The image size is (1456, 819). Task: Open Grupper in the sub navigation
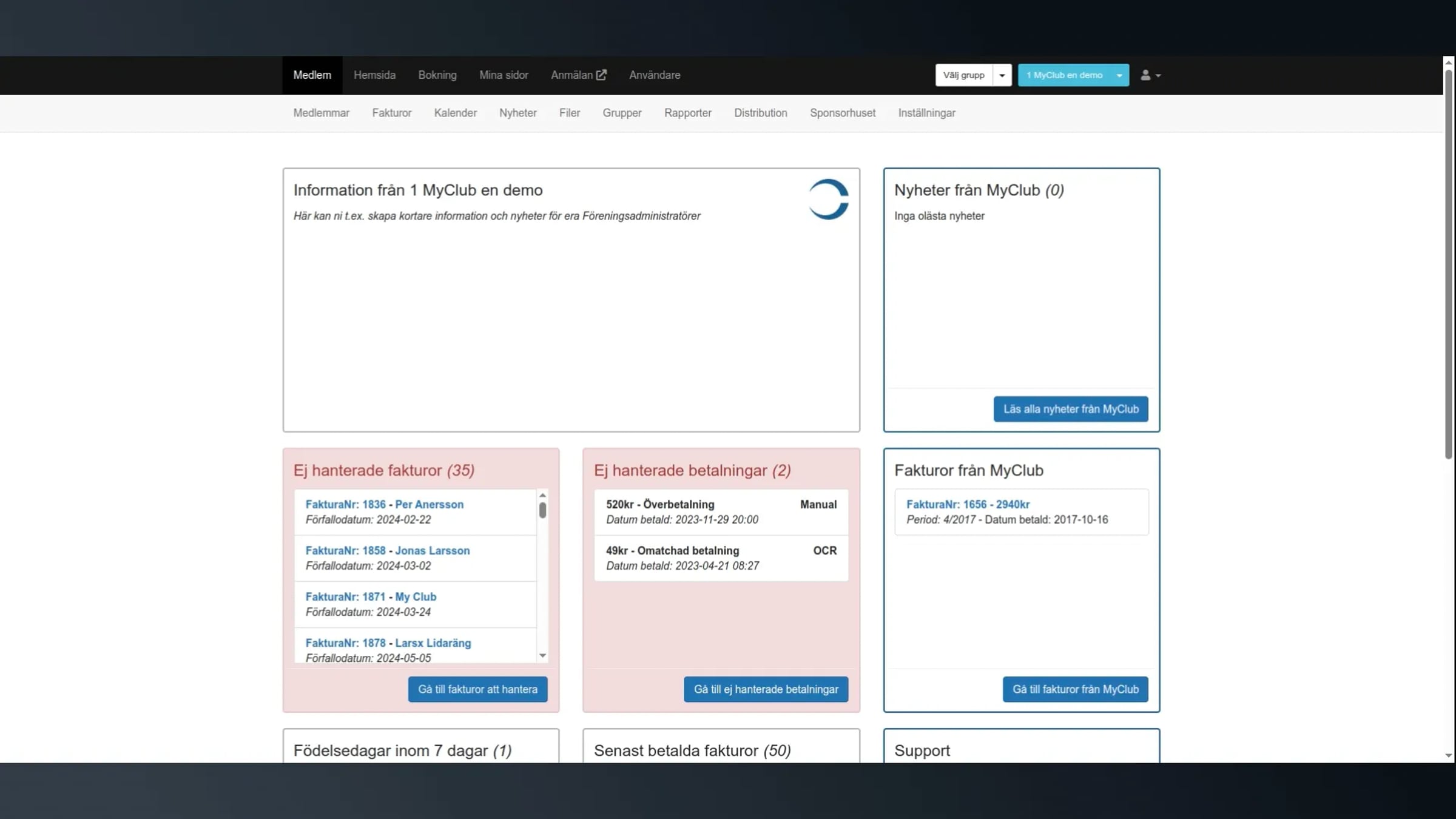coord(622,113)
